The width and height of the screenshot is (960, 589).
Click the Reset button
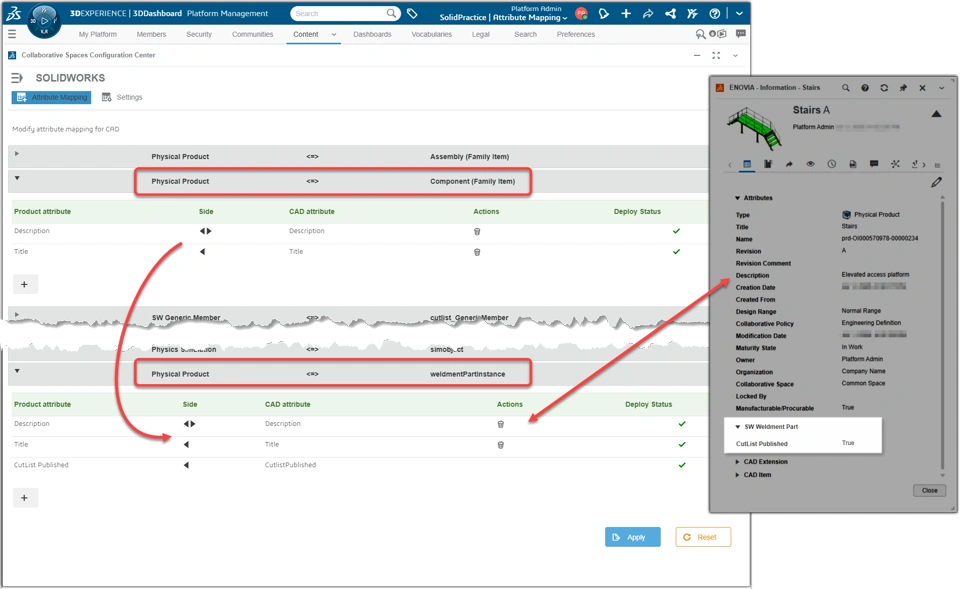click(x=703, y=537)
